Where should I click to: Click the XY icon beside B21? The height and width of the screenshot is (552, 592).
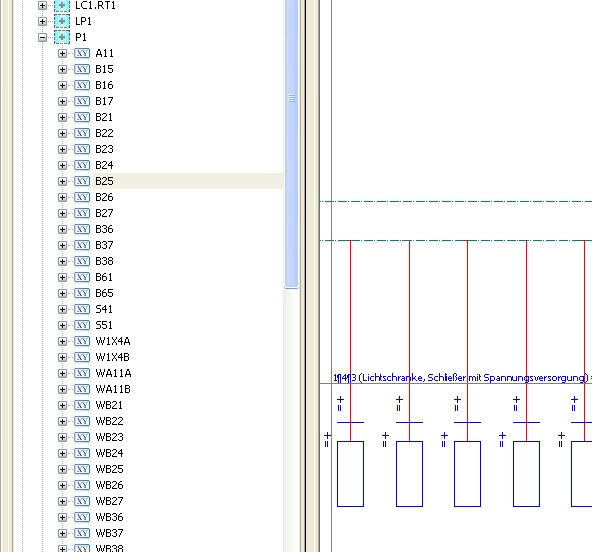(82, 117)
